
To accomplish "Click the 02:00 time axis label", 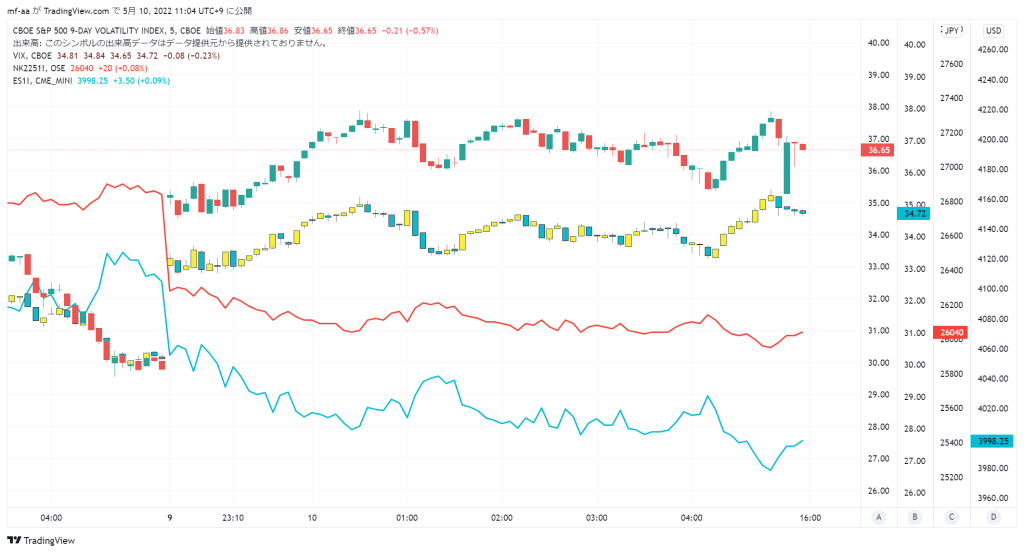I will click(x=502, y=518).
